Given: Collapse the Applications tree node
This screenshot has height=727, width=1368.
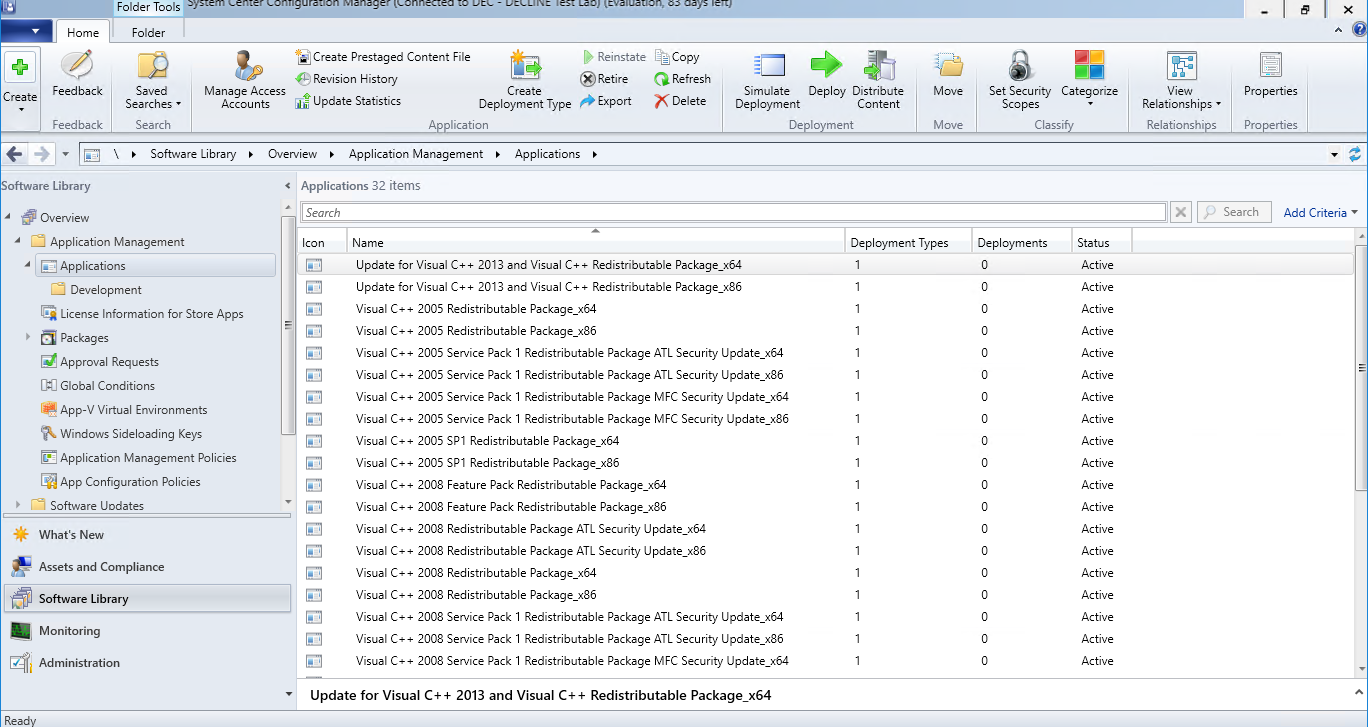Looking at the screenshot, I should click(28, 265).
